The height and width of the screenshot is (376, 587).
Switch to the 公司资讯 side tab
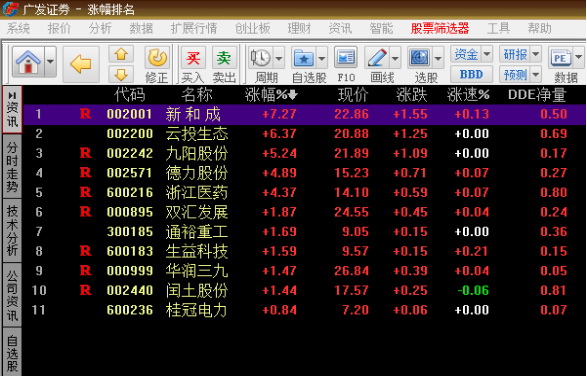[12, 294]
